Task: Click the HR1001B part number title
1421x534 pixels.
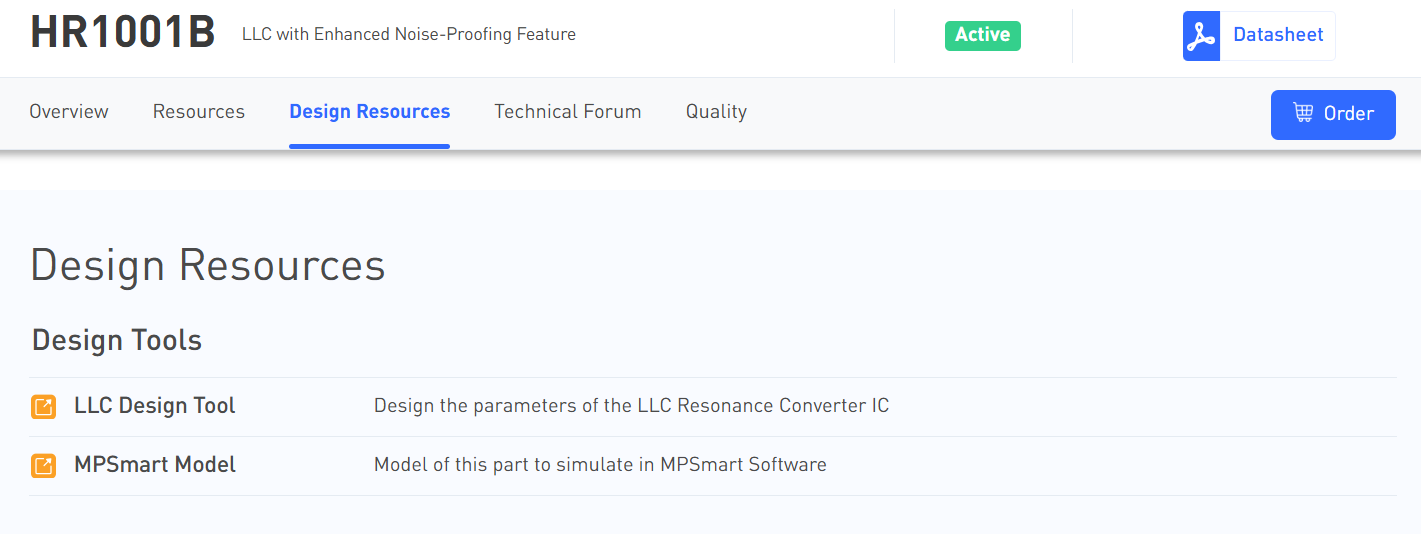Action: tap(123, 34)
